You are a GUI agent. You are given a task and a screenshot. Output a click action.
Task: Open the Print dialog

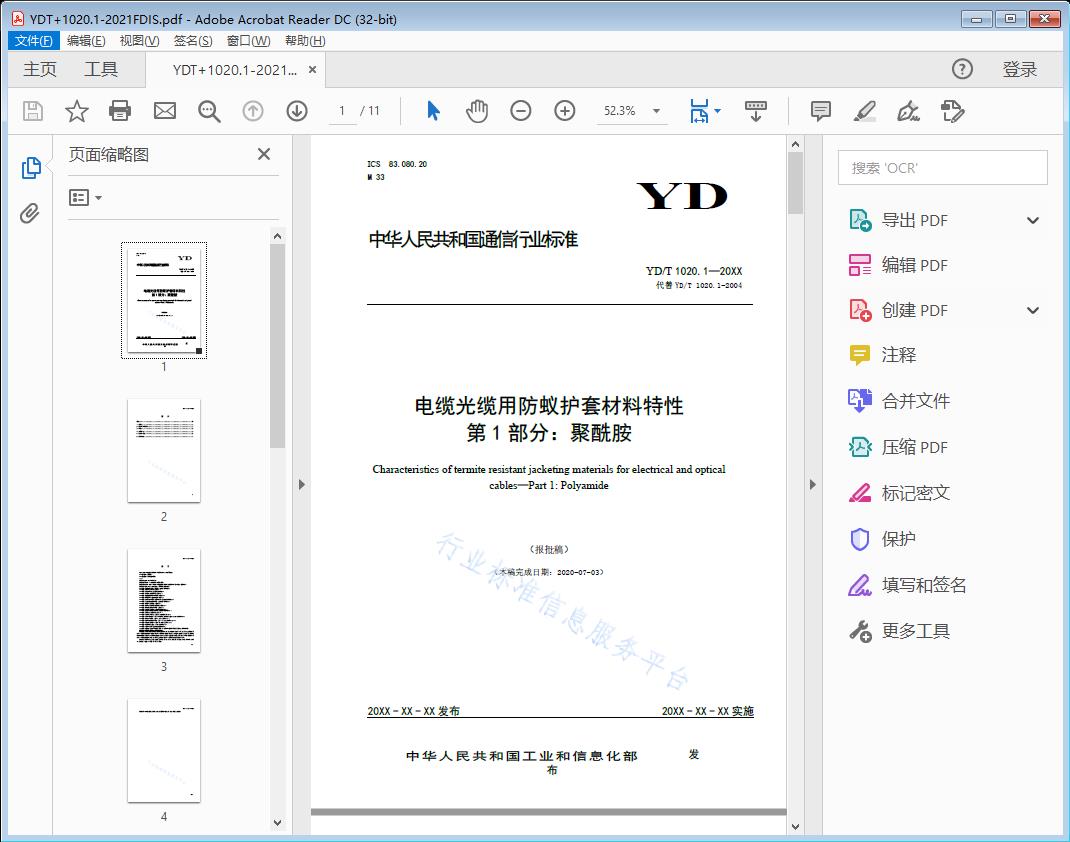click(x=120, y=111)
